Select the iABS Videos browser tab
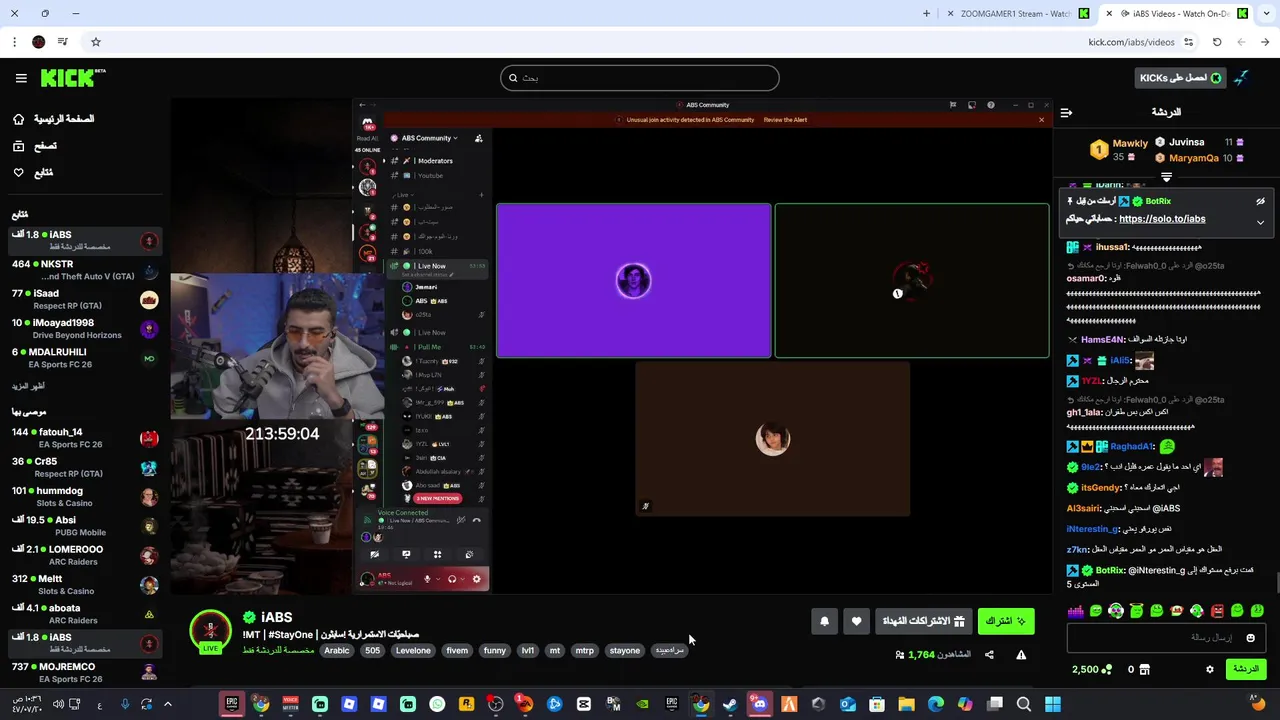This screenshot has height=720, width=1280. (x=1176, y=14)
